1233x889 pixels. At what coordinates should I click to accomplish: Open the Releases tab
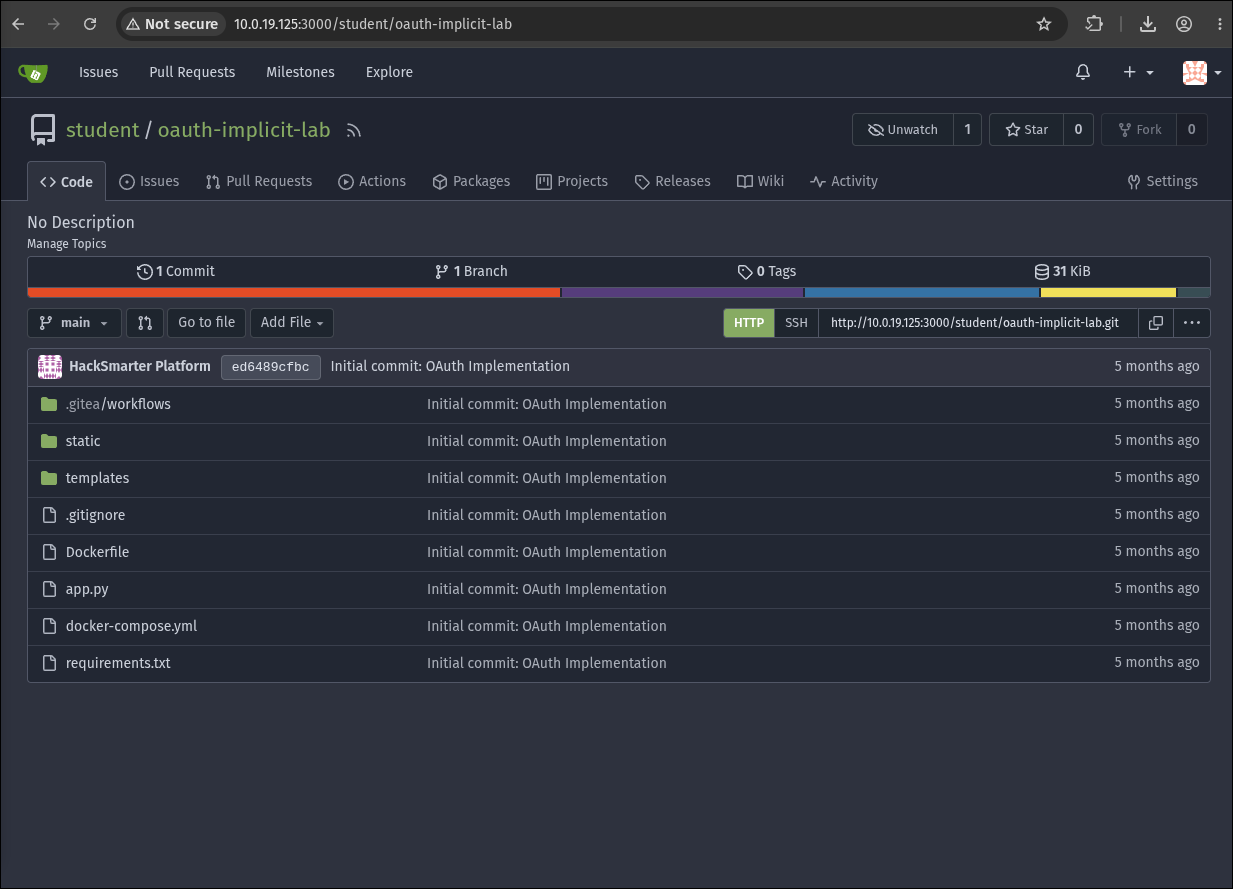[x=673, y=181]
